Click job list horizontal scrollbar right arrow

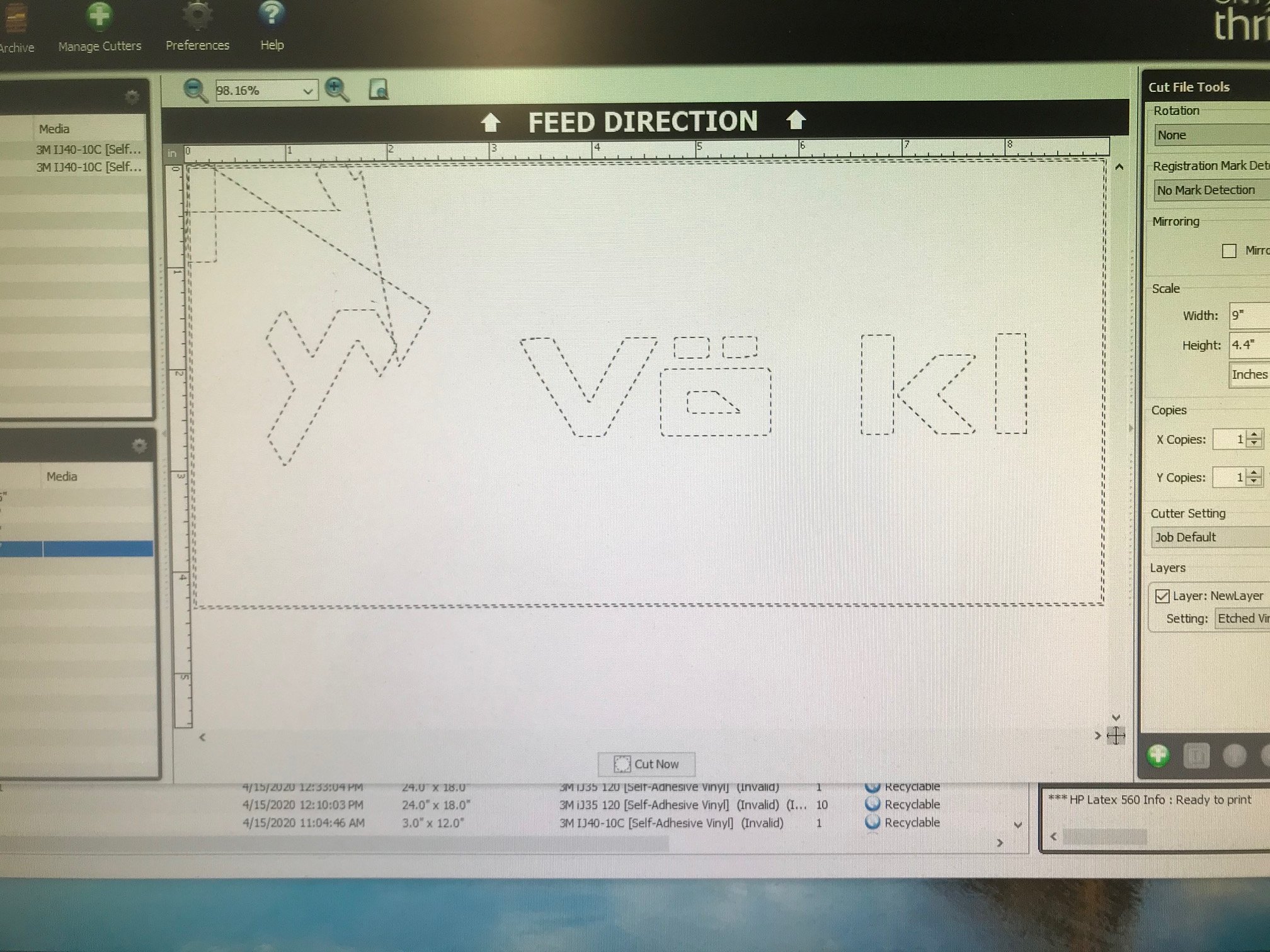(x=999, y=843)
